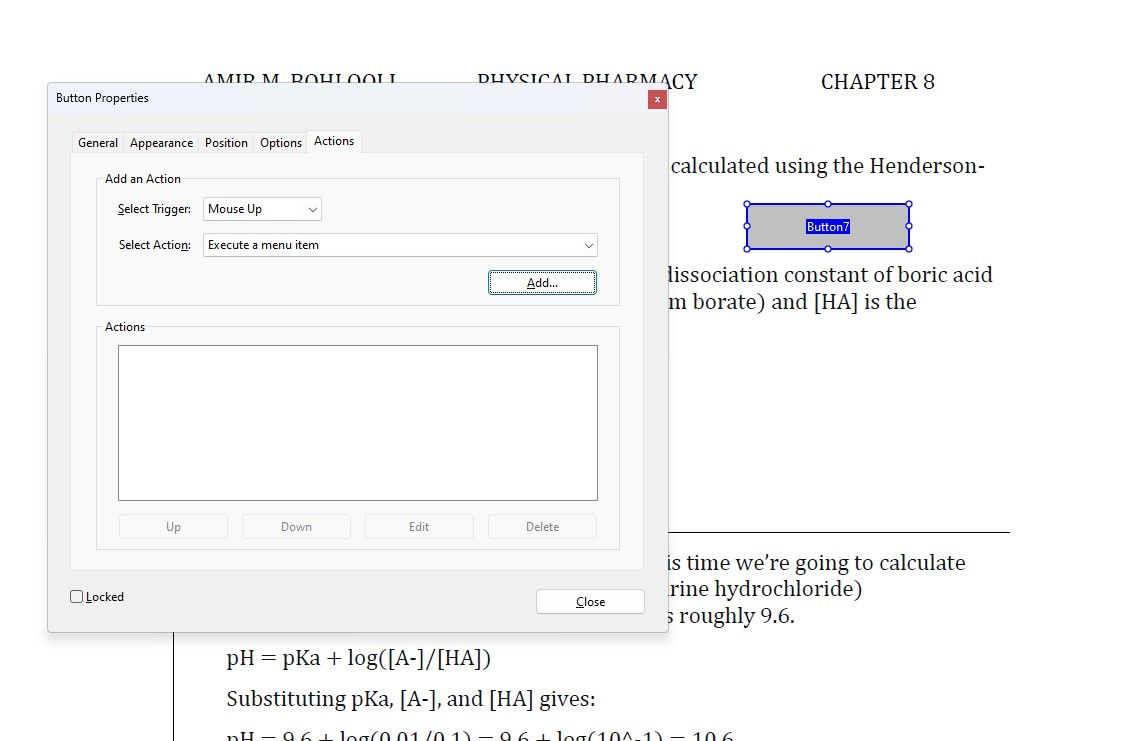Expand the Execute a menu item dropdown arrow
Screen dimensions: 1133x741
(x=590, y=245)
